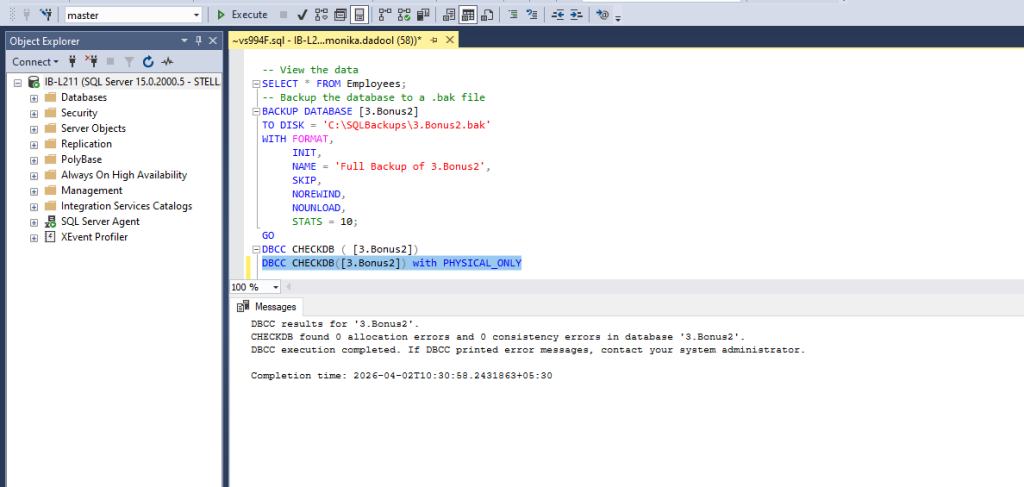Viewport: 1024px width, 487px height.
Task: Select PolyBase tree item
Action: coord(82,159)
